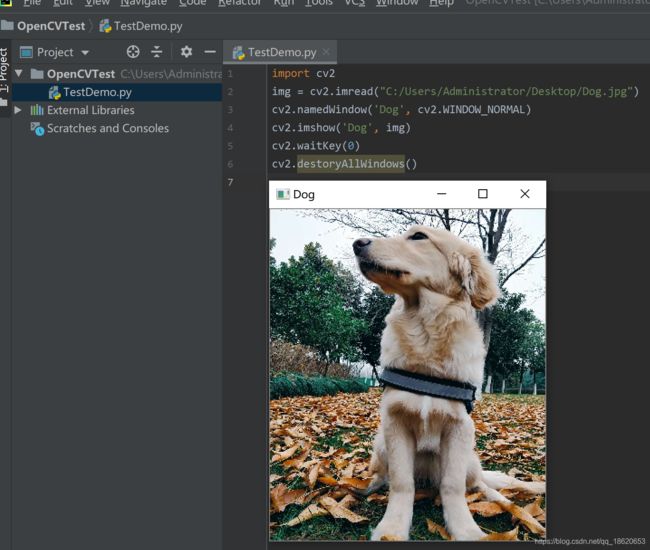The height and width of the screenshot is (550, 650).
Task: Close the Dog window
Action: pyautogui.click(x=525, y=194)
